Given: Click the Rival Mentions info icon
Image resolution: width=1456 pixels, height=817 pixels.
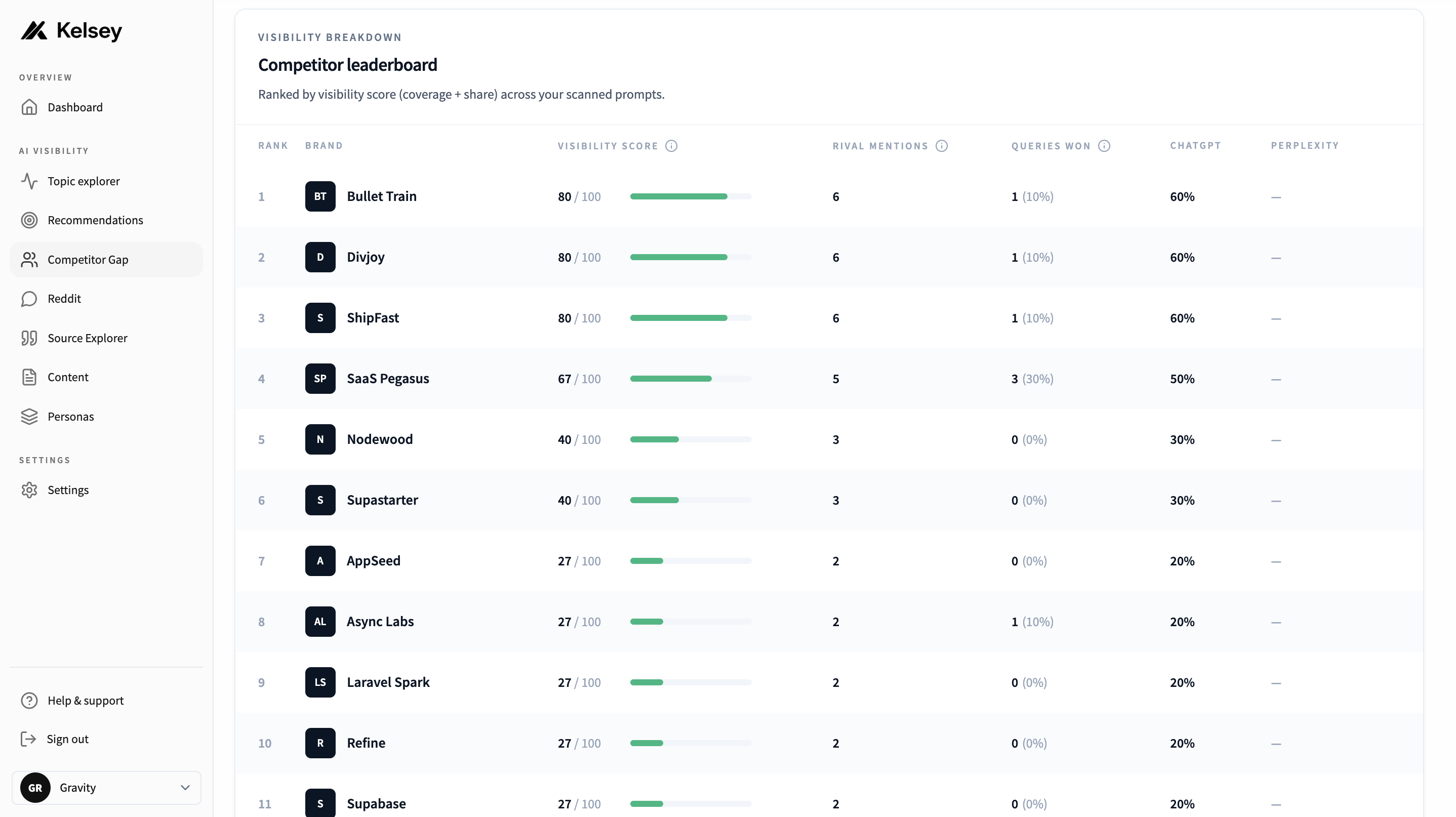Looking at the screenshot, I should (942, 146).
